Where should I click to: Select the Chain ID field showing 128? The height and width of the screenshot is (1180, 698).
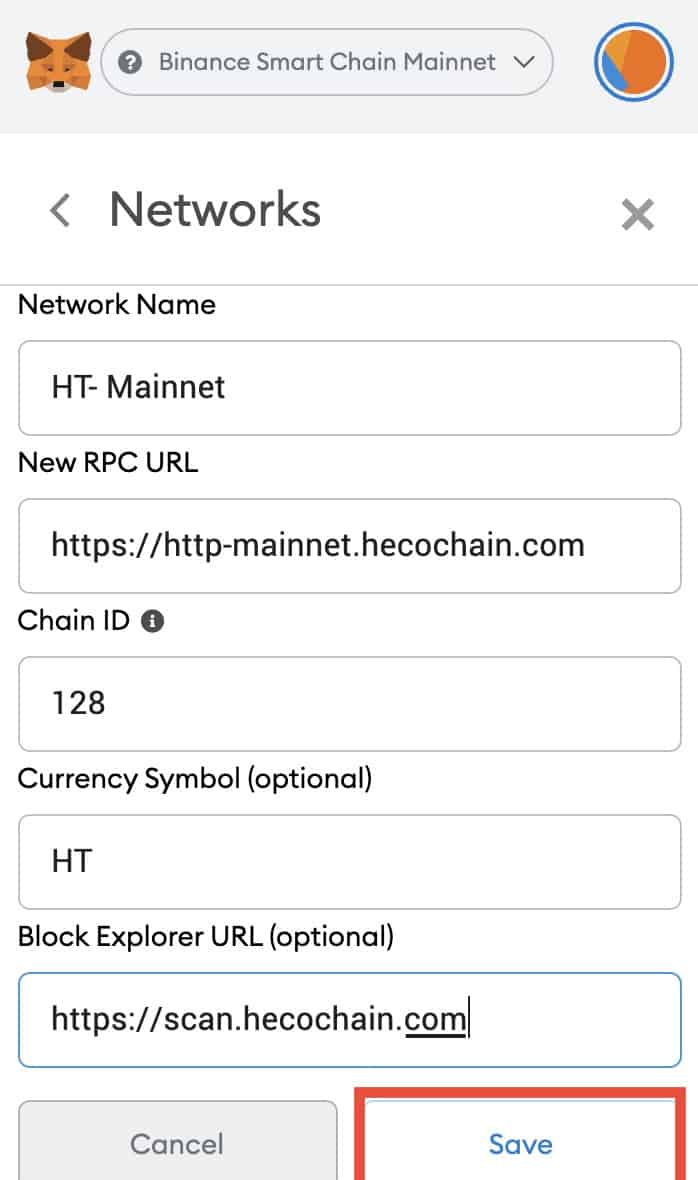point(350,704)
